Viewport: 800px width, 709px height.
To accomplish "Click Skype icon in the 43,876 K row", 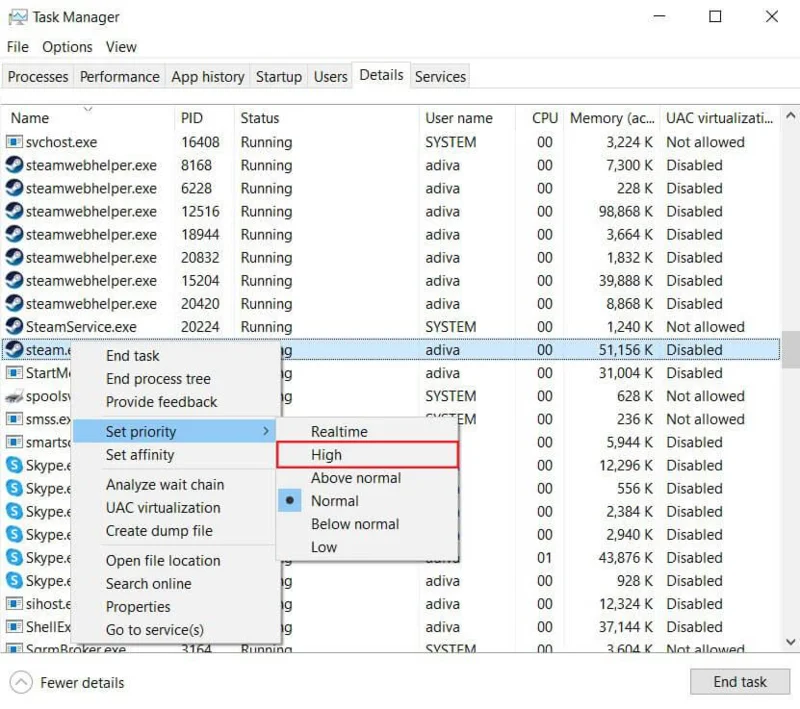I will tap(15, 558).
